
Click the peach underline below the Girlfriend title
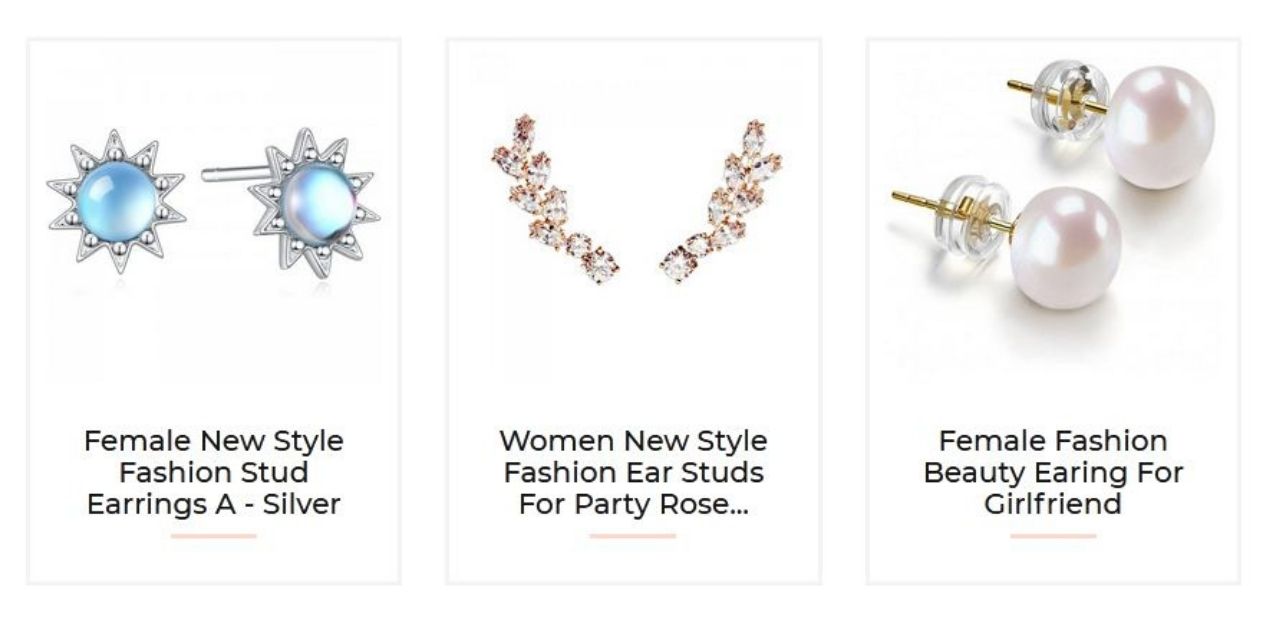tap(1053, 536)
